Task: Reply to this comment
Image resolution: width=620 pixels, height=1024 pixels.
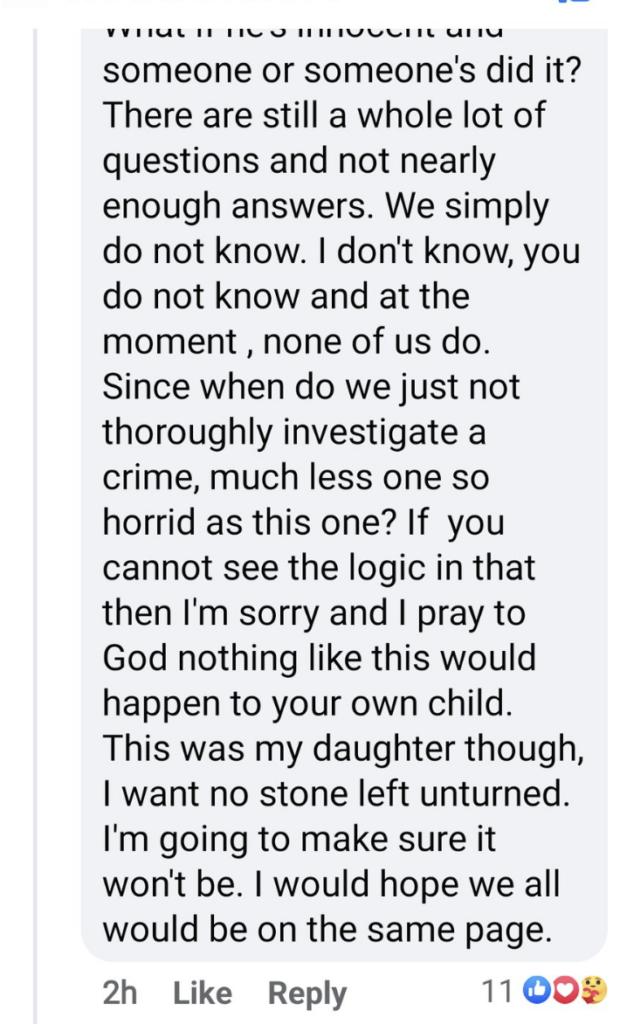Action: (307, 993)
